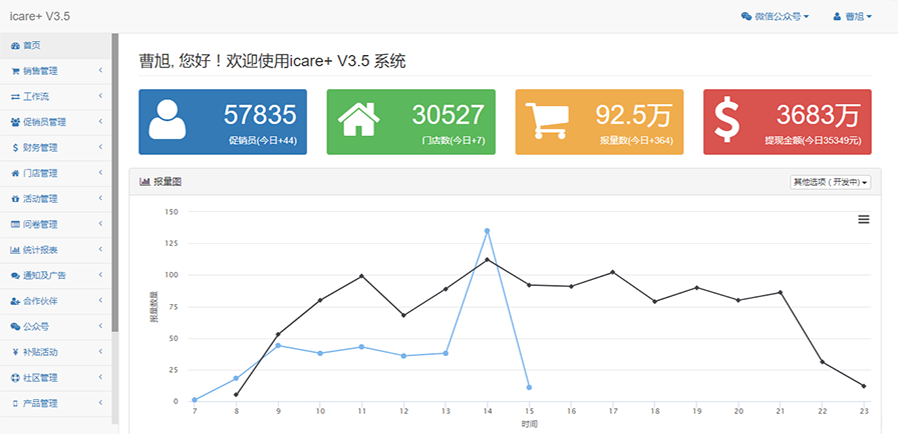The height and width of the screenshot is (434, 898).
Task: Expand 销售管理 with its chevron arrow
Action: tap(100, 71)
